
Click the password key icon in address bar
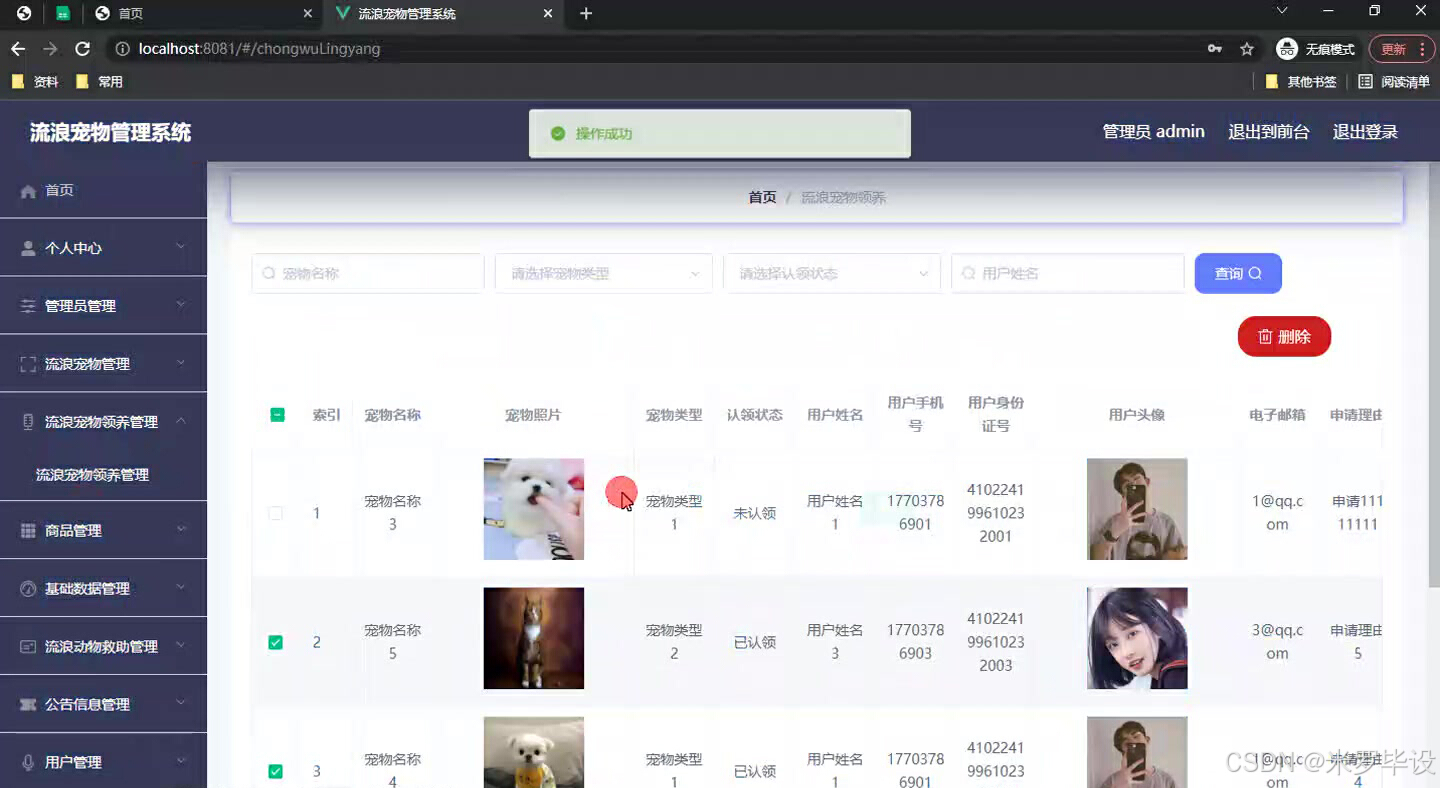[x=1215, y=49]
